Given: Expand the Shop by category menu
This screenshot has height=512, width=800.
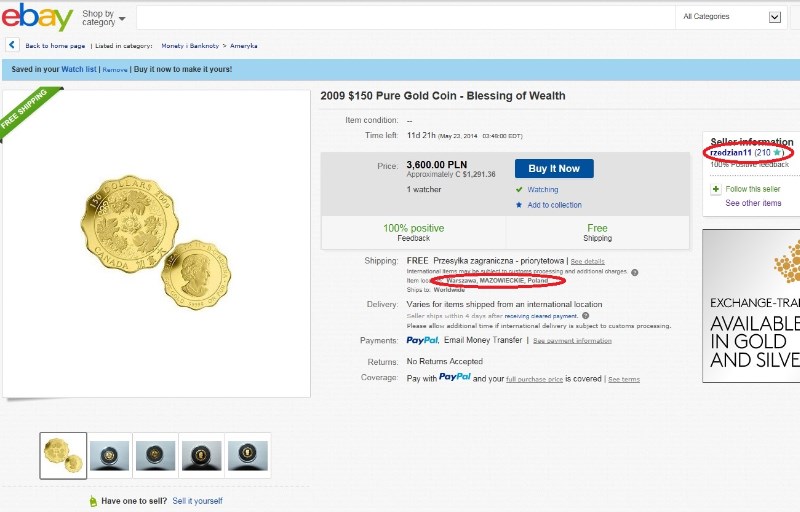Looking at the screenshot, I should [103, 18].
